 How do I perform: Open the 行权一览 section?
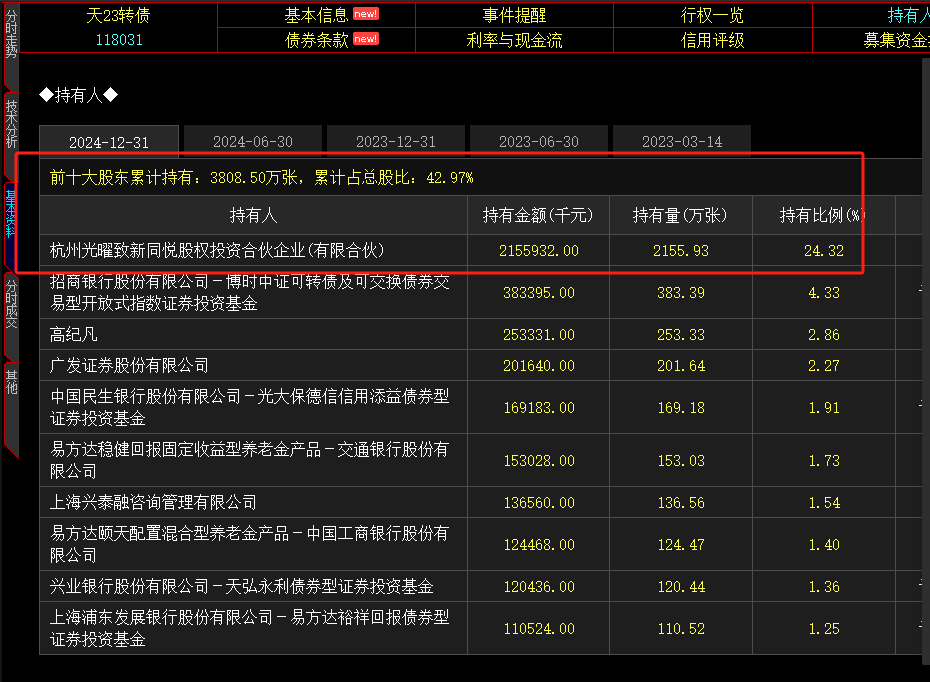click(x=712, y=15)
